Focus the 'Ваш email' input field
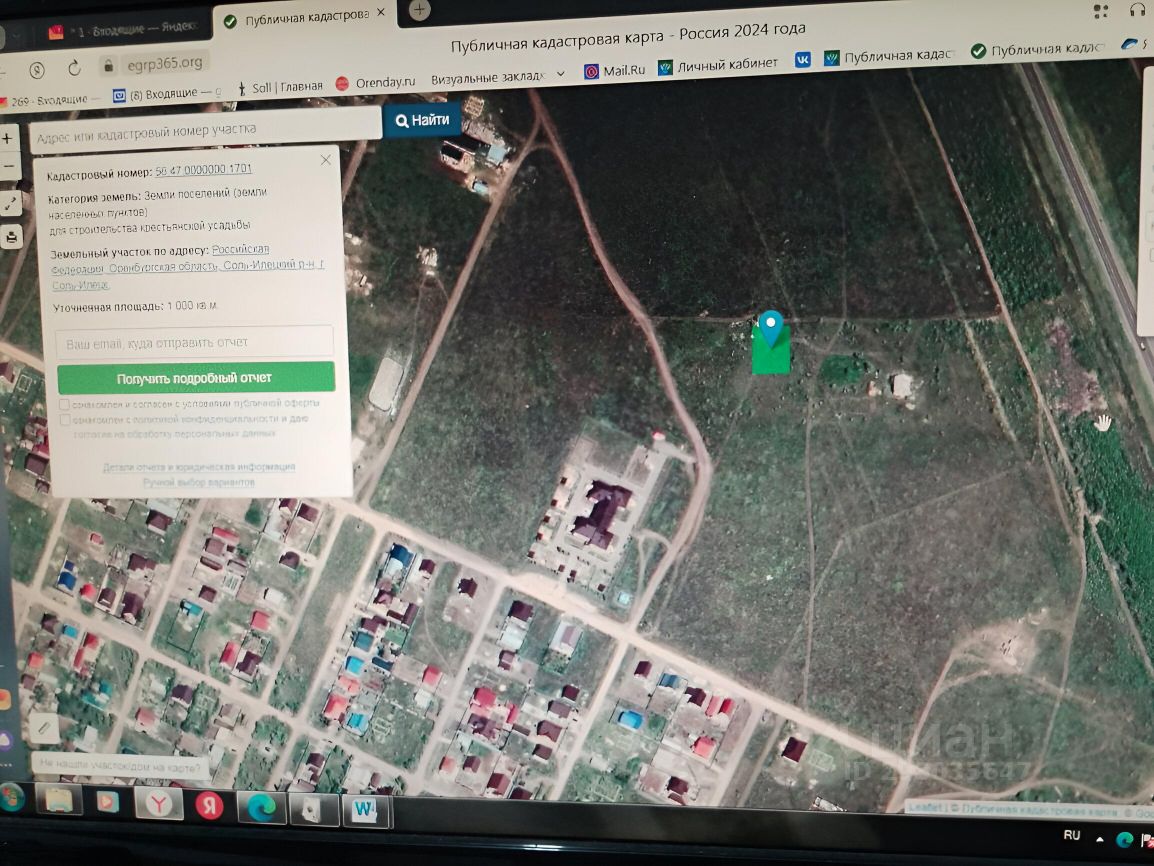1154x866 pixels. coord(194,343)
